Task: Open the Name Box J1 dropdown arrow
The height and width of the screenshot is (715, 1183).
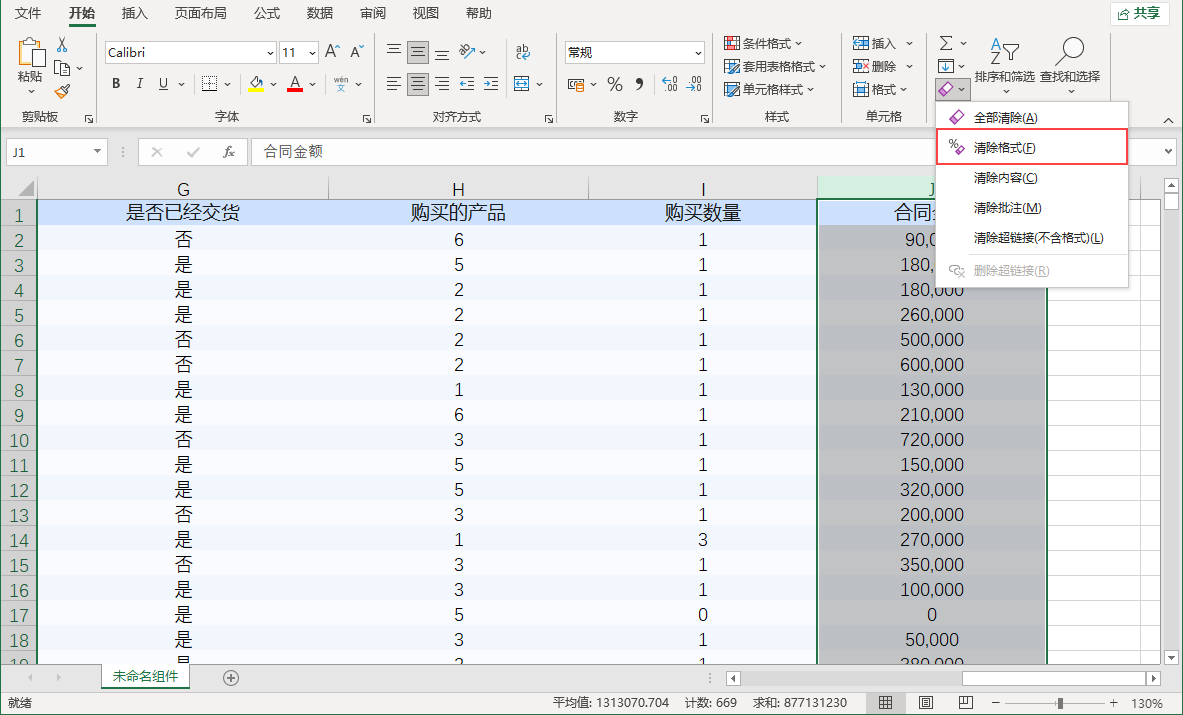Action: tap(97, 152)
